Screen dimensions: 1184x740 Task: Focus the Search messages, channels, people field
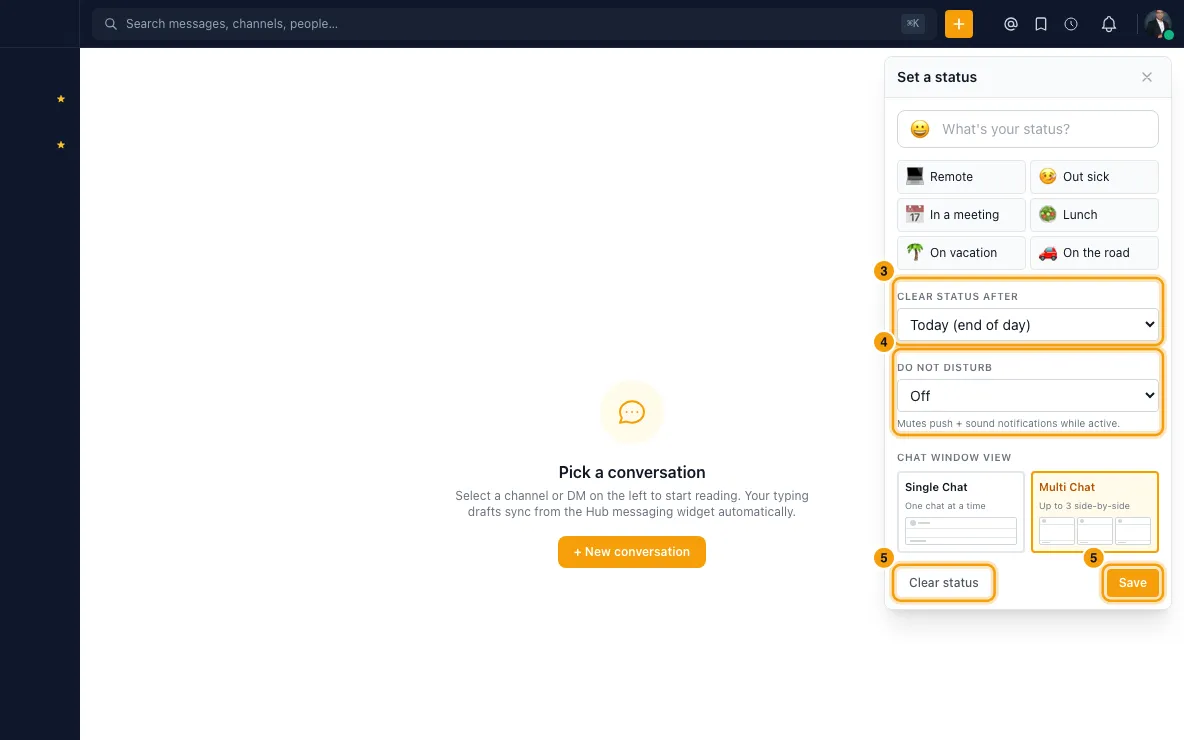point(514,24)
